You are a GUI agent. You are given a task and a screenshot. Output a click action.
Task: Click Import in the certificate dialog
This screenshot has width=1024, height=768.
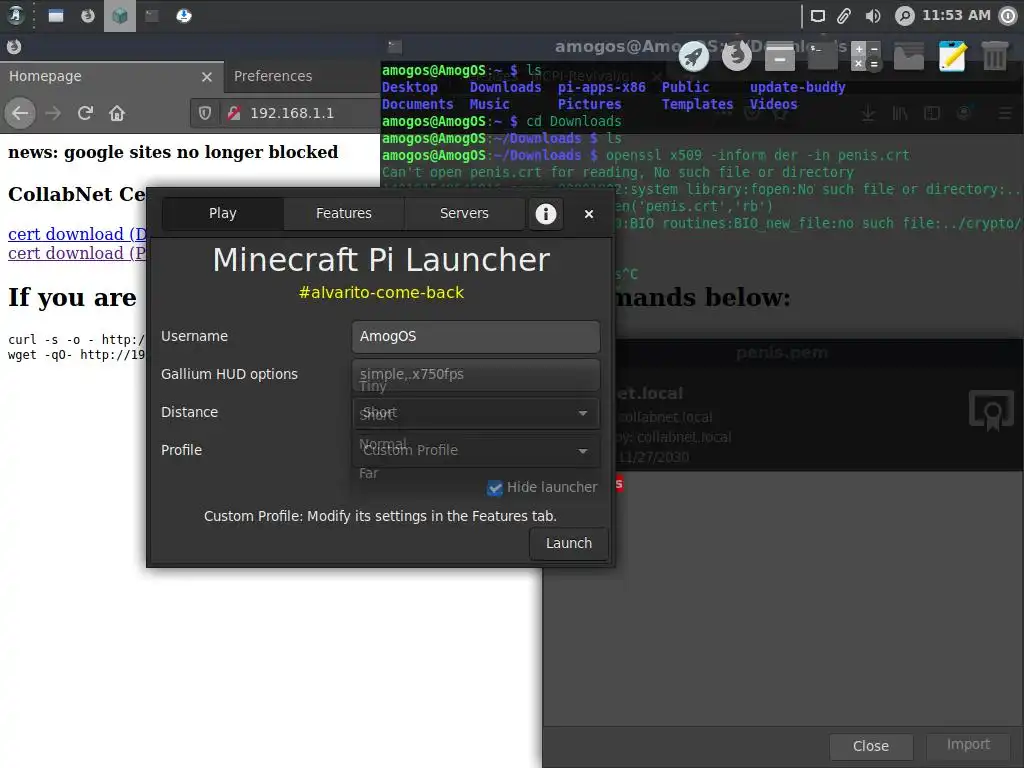[x=968, y=745]
